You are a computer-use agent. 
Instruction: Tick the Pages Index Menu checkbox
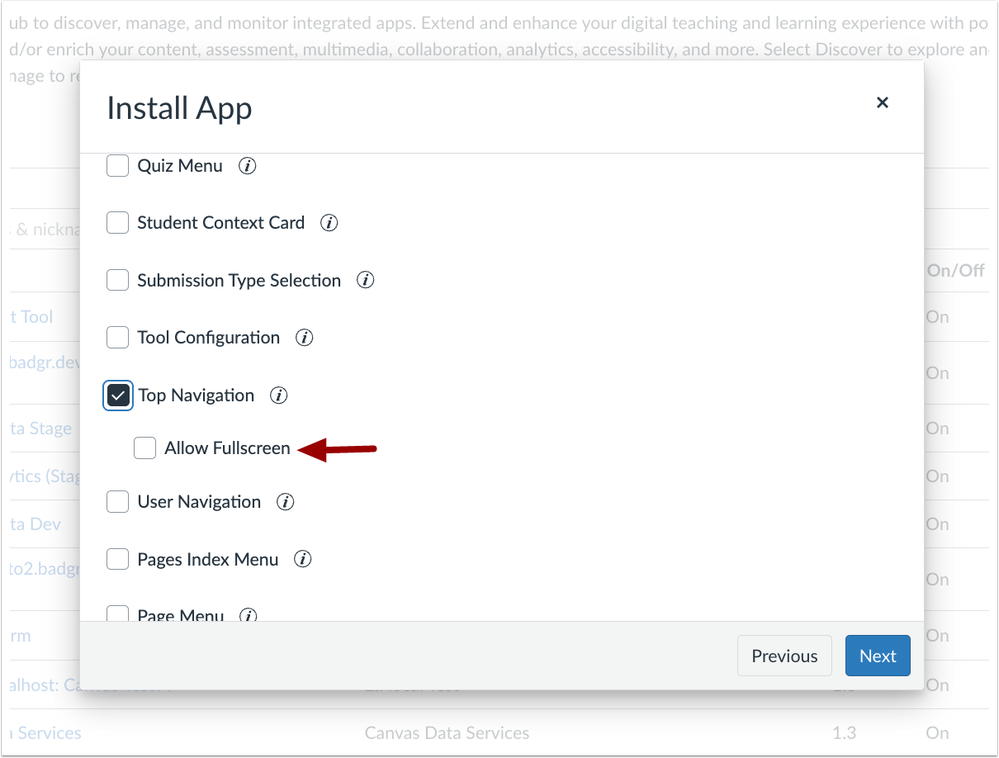(118, 560)
